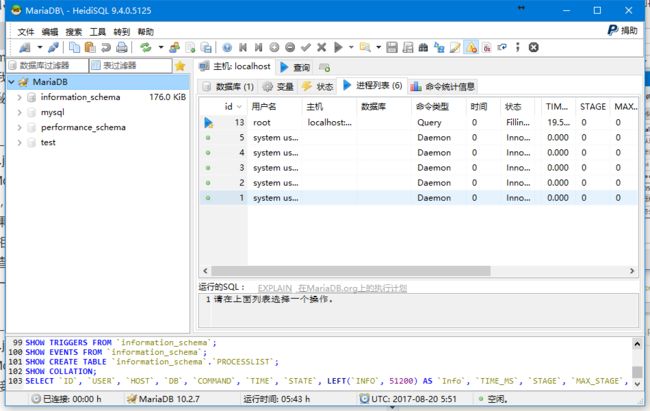Collapse the MariaDB tree node

12,82
